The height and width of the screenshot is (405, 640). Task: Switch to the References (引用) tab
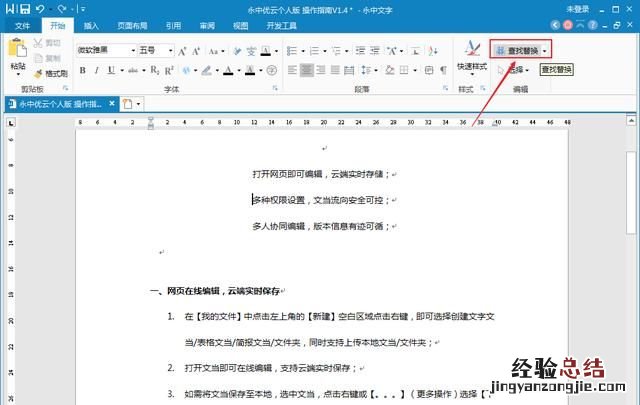pos(173,26)
